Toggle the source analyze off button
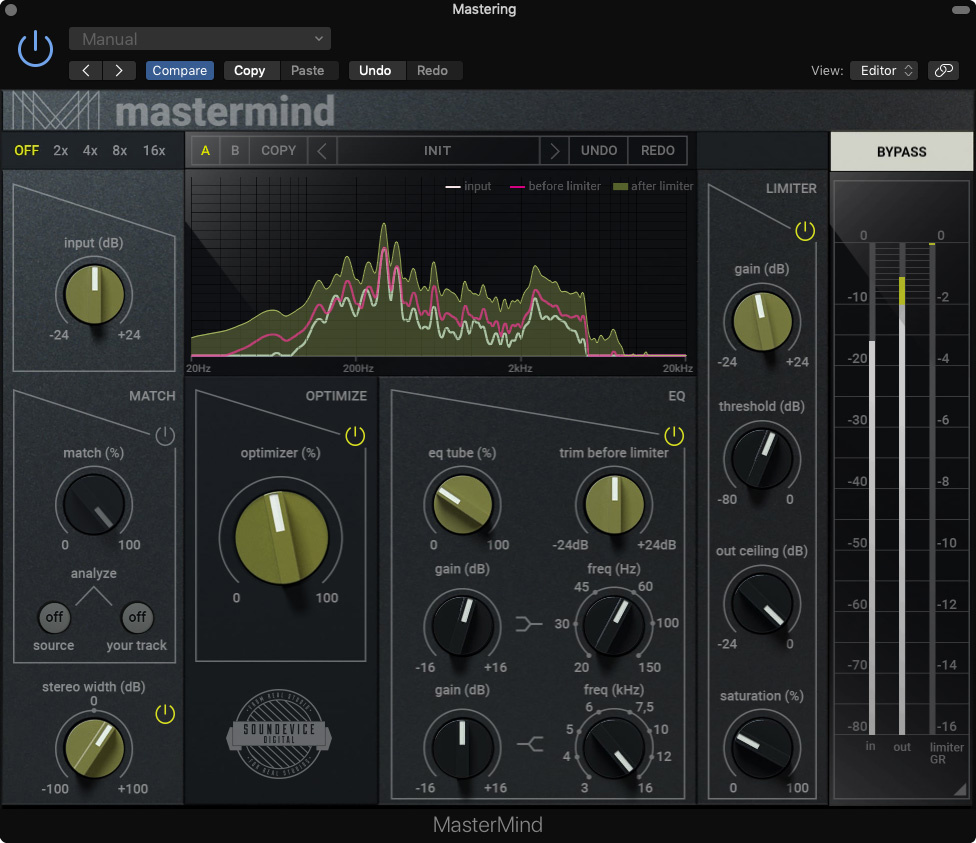Image resolution: width=976 pixels, height=843 pixels. coord(54,617)
